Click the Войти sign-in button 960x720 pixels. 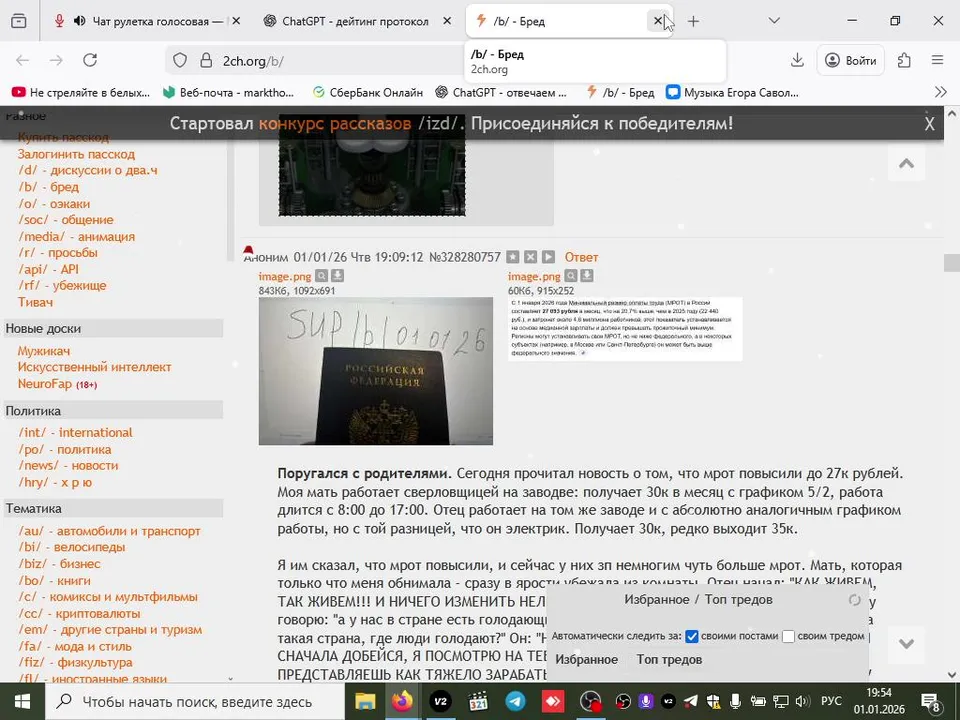coord(850,60)
